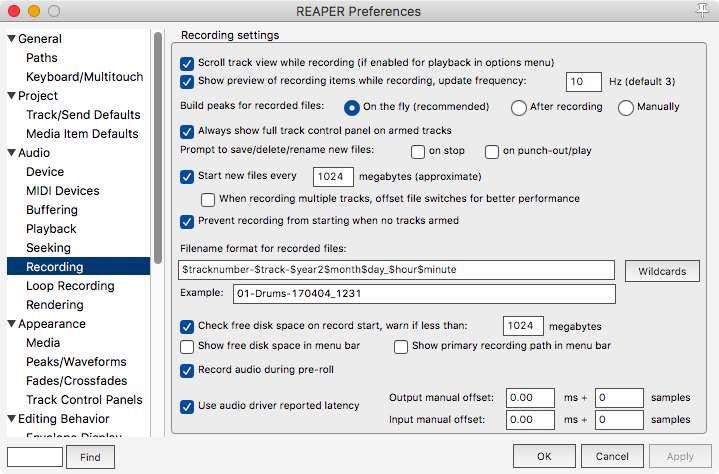Open Fades/Crossfades settings
This screenshot has height=474, width=719.
[x=77, y=381]
